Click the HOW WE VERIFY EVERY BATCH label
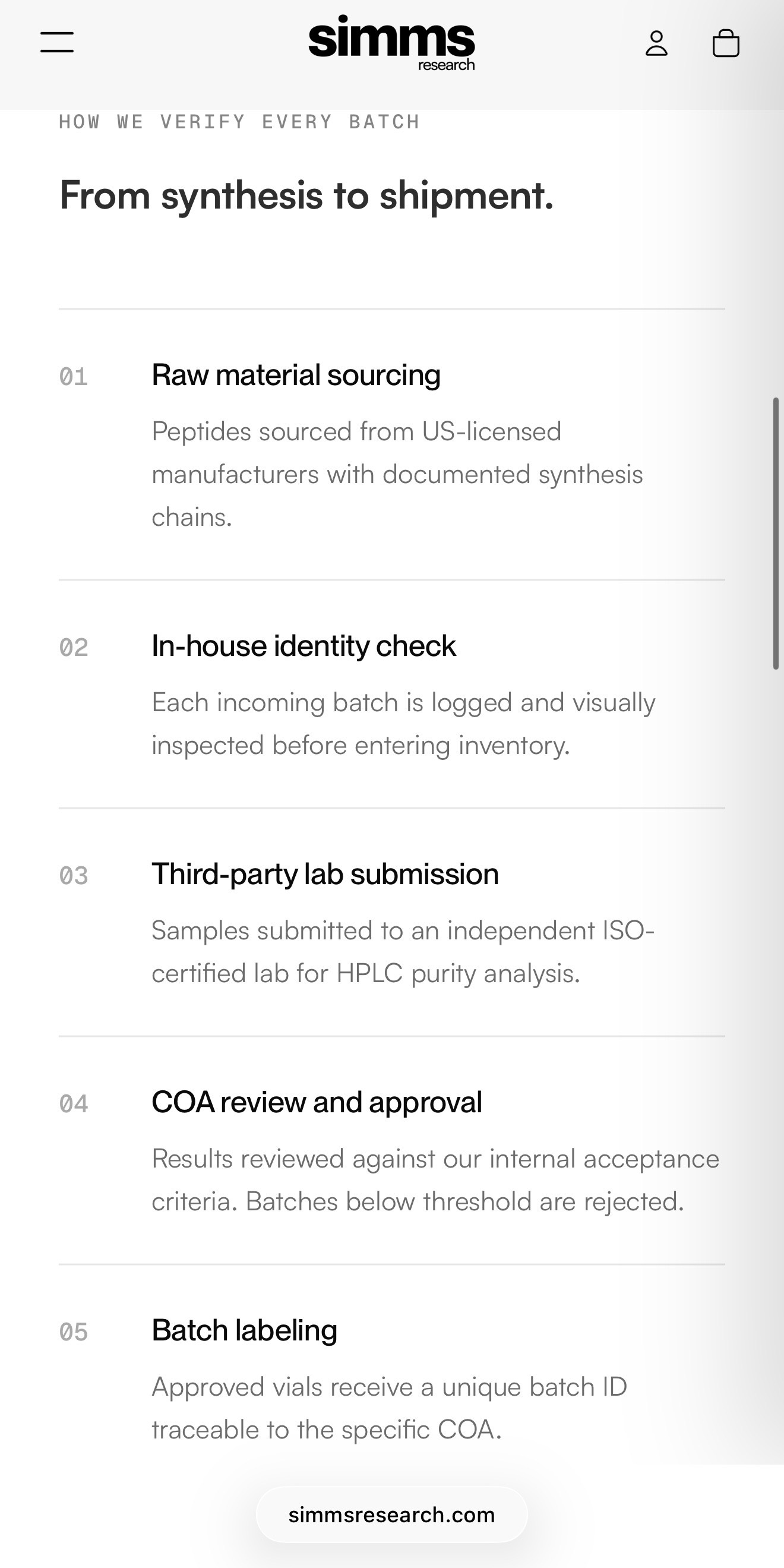 click(239, 122)
